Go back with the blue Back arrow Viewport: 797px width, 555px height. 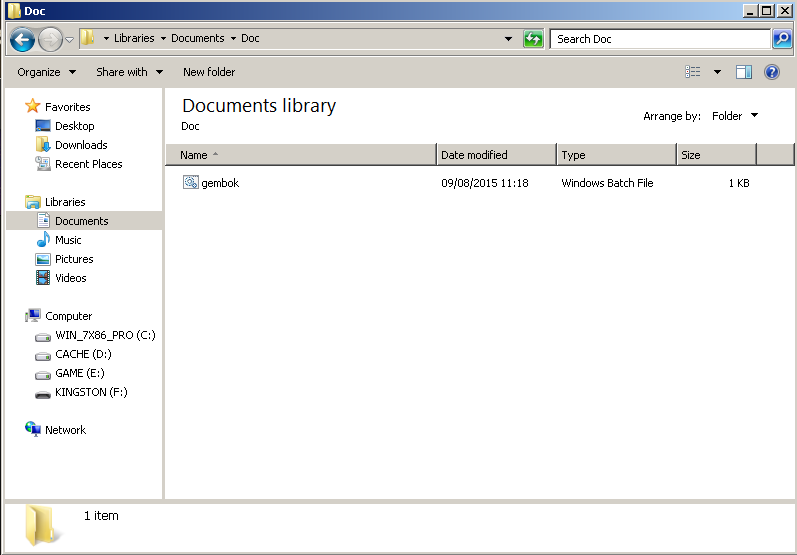pyautogui.click(x=22, y=39)
